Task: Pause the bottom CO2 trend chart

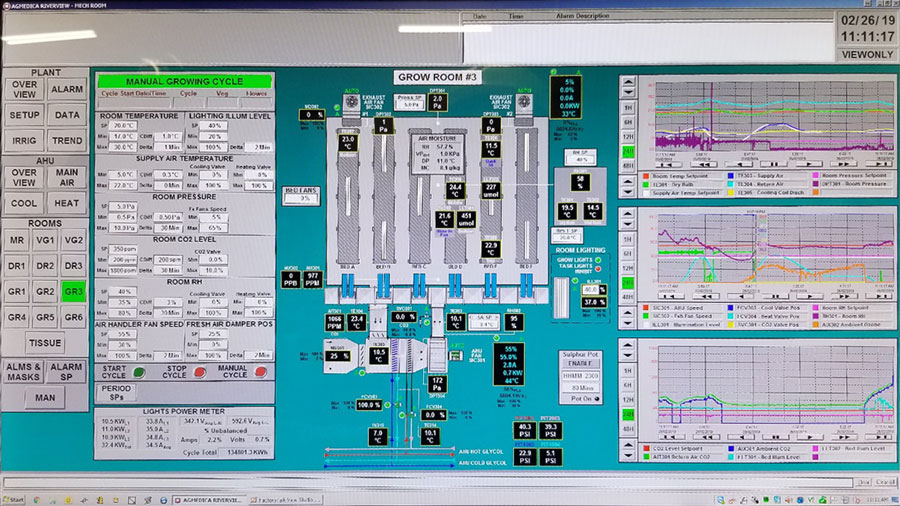Action: [775, 437]
